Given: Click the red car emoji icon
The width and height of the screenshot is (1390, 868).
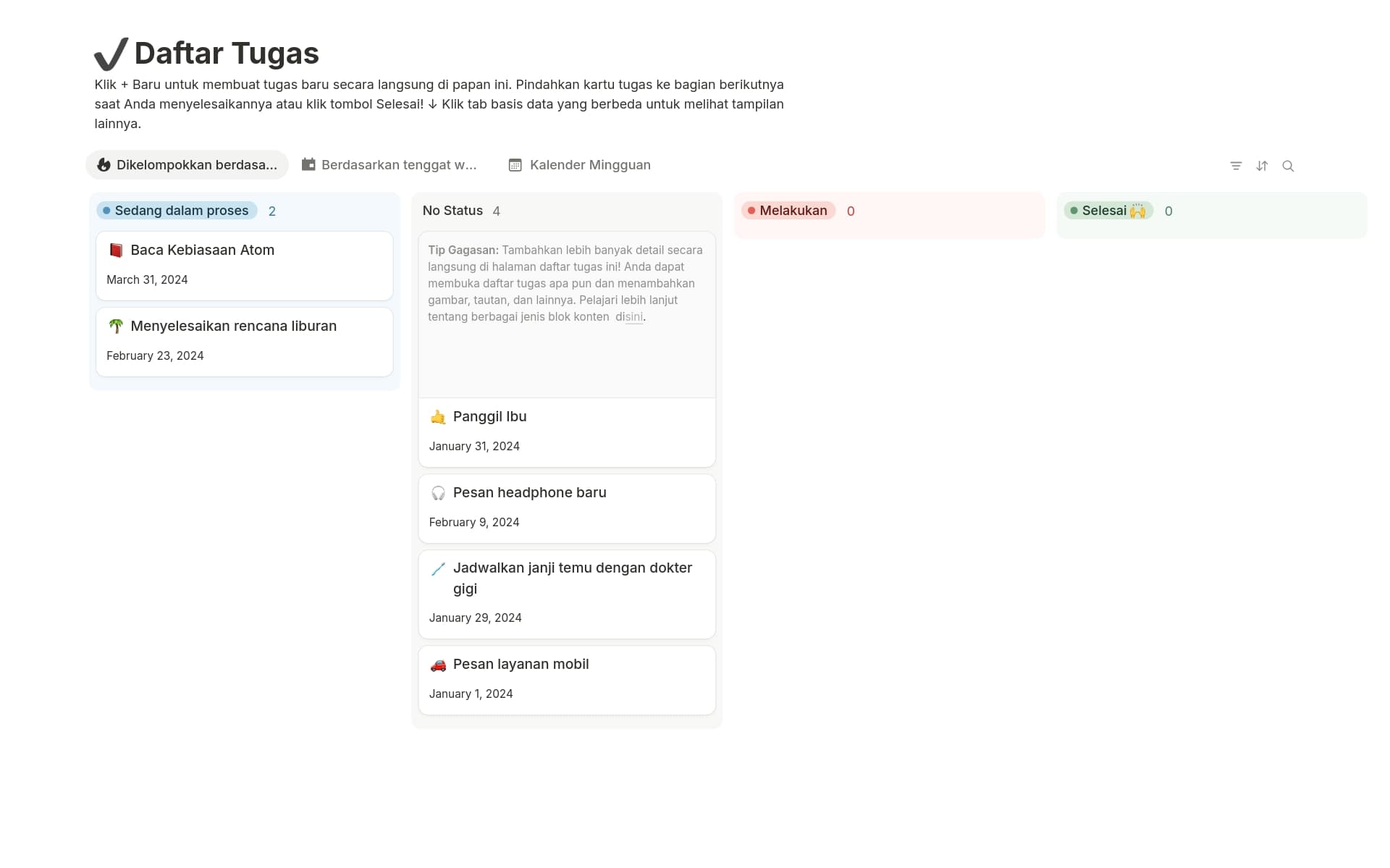Looking at the screenshot, I should point(438,665).
